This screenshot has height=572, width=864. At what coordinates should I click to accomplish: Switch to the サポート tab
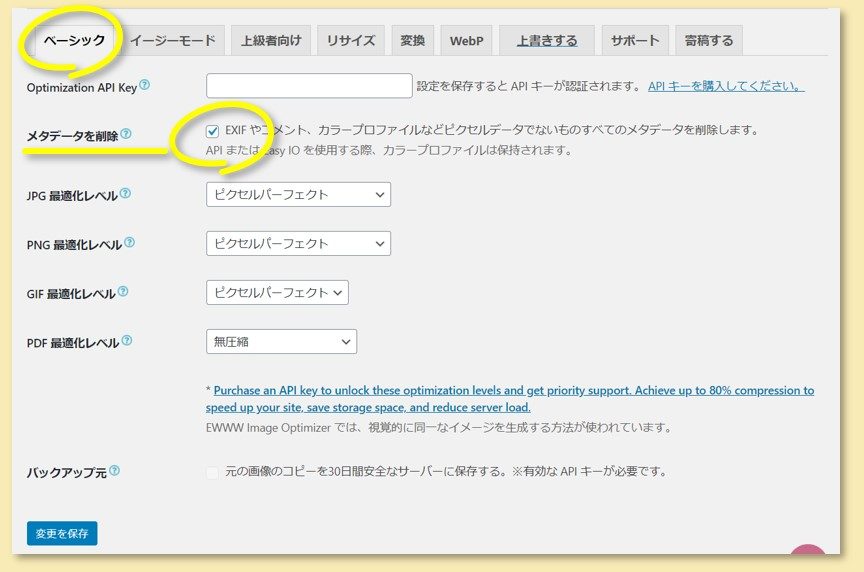click(635, 40)
